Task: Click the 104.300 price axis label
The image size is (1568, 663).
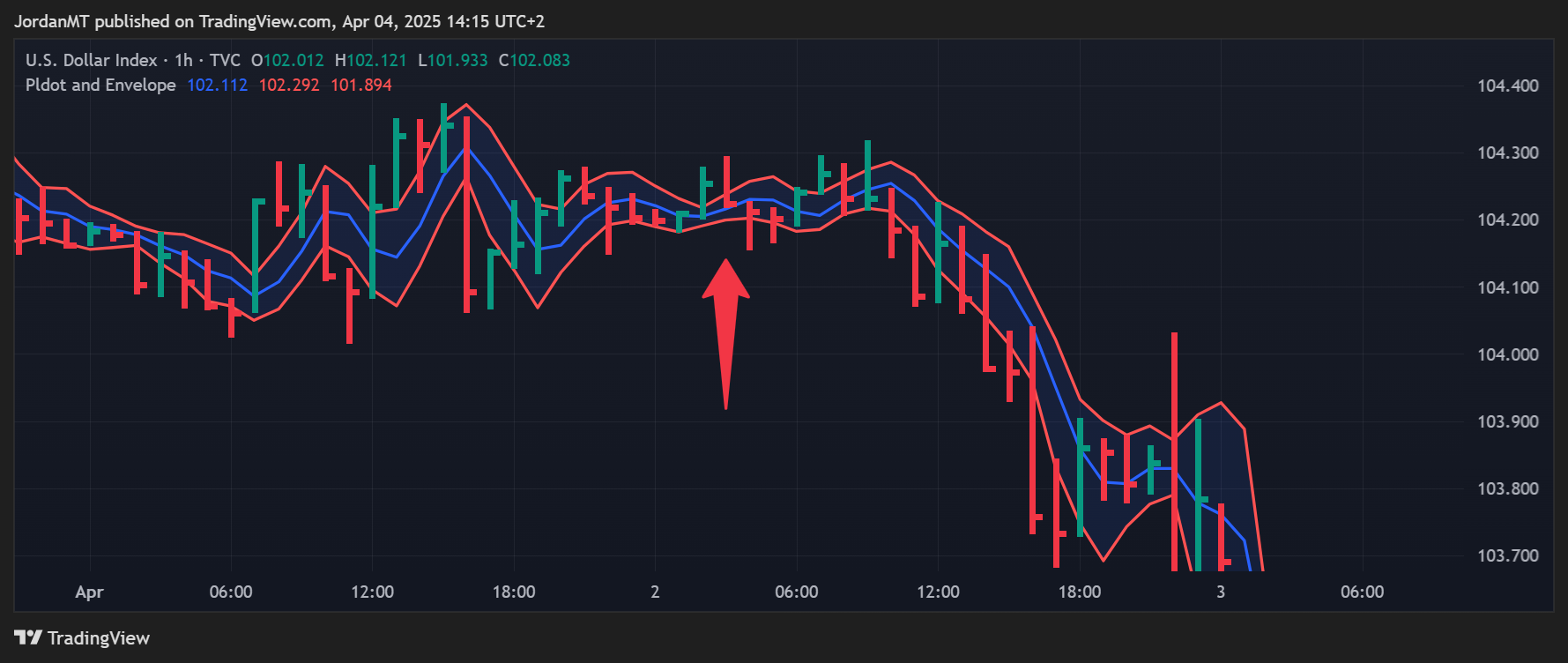Action: (x=1508, y=153)
